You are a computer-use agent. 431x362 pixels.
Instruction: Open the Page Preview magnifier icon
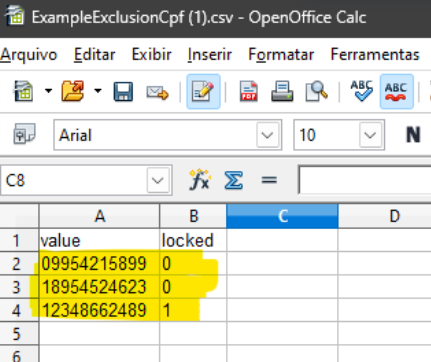(316, 91)
